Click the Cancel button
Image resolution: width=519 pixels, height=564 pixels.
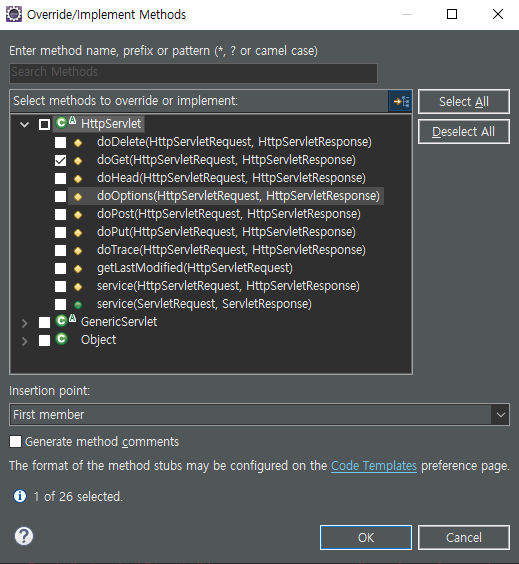[464, 537]
